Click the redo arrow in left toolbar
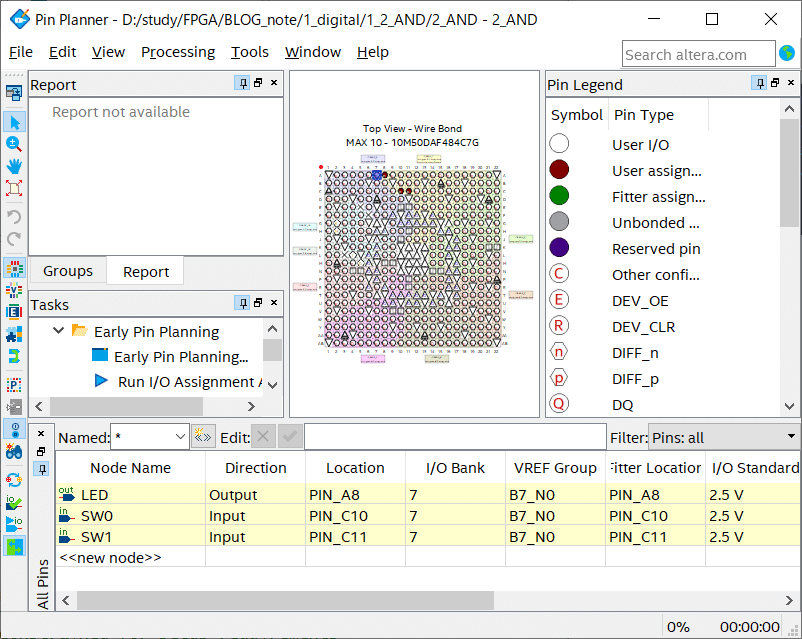 [14, 238]
